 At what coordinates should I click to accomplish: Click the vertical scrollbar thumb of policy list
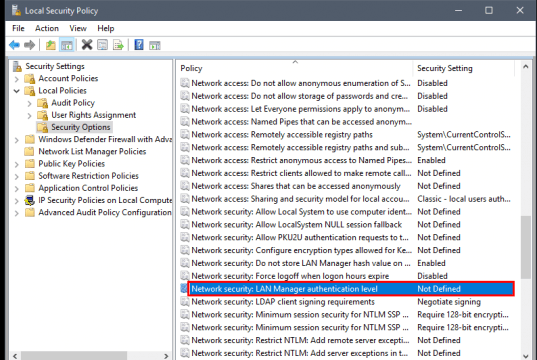(525, 247)
